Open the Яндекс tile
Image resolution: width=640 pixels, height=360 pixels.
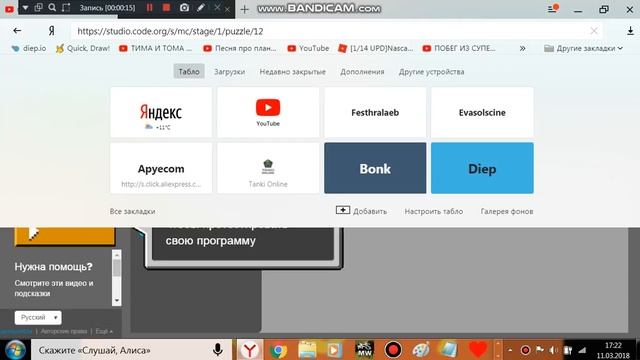(x=161, y=112)
